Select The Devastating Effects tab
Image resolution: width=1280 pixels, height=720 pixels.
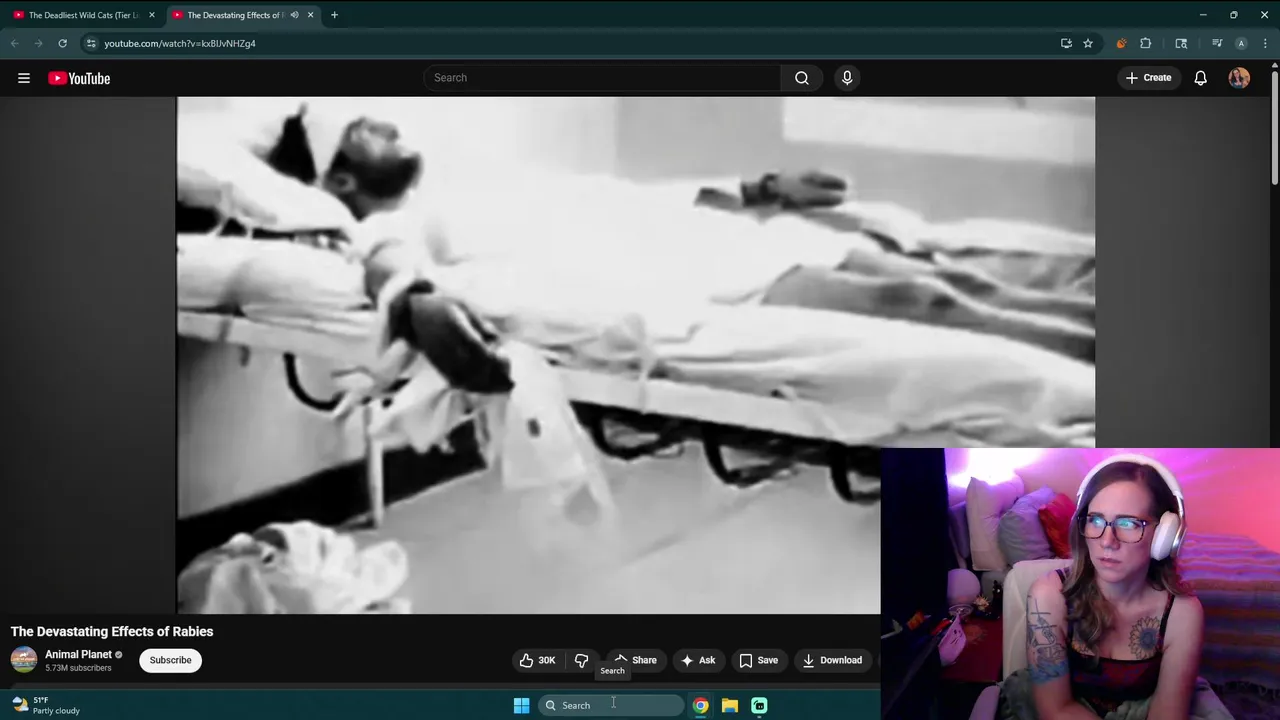click(236, 15)
